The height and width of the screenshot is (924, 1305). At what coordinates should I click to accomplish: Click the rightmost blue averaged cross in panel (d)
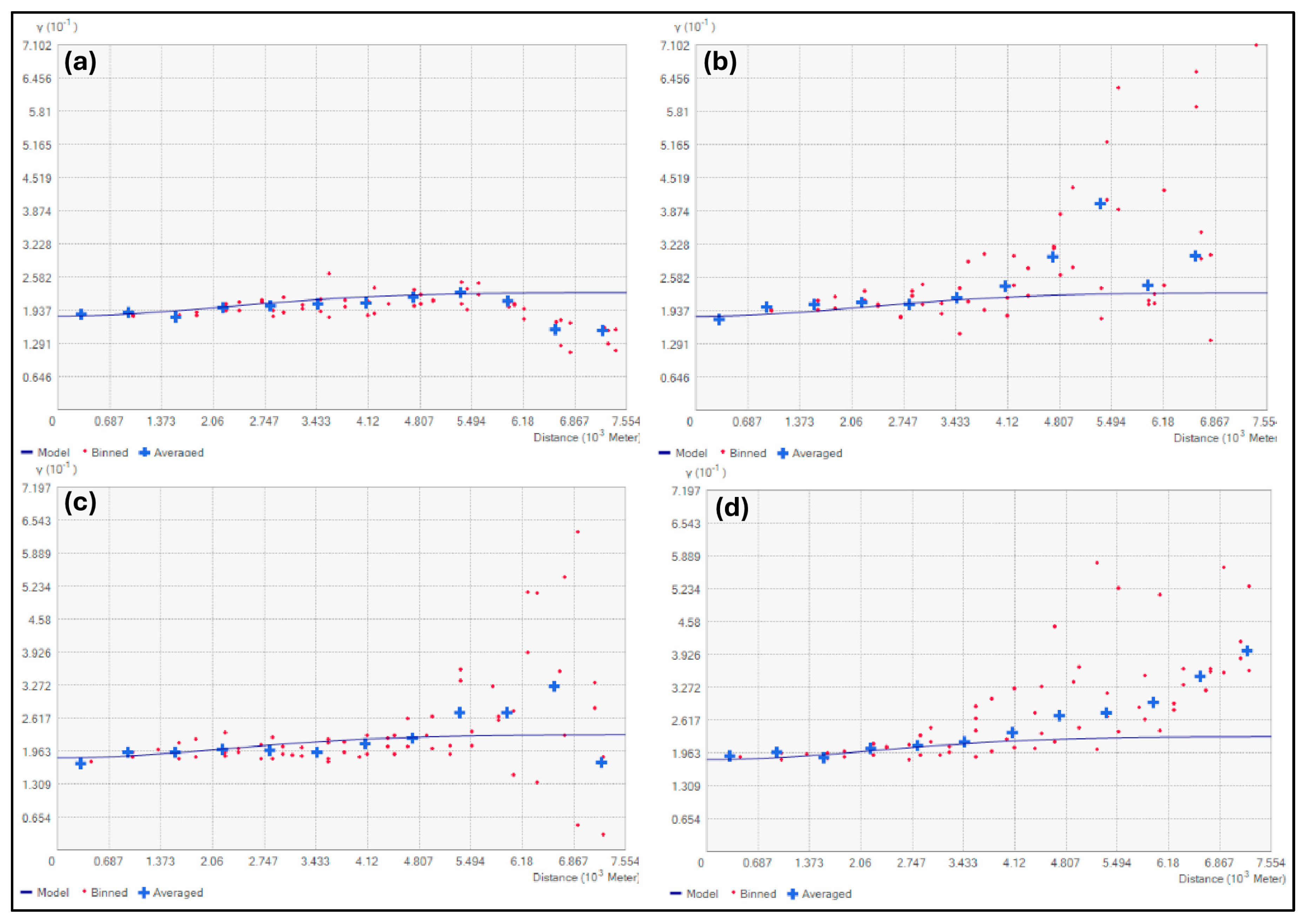click(1247, 651)
